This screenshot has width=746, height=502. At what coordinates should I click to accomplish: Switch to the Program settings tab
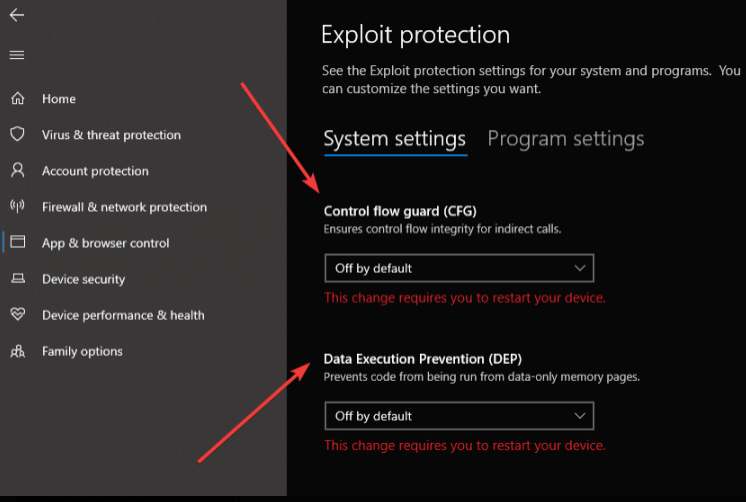(565, 139)
